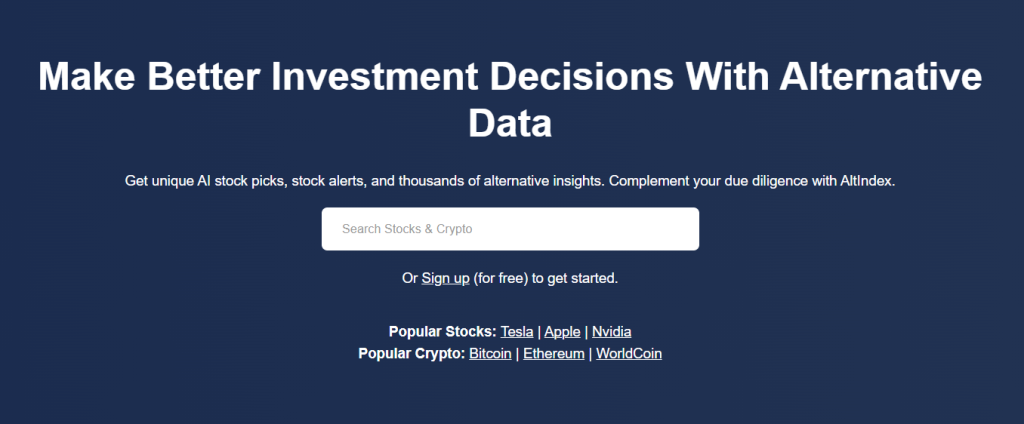This screenshot has height=424, width=1024.
Task: Click the AltIndex name in the subtitle
Action: (867, 181)
